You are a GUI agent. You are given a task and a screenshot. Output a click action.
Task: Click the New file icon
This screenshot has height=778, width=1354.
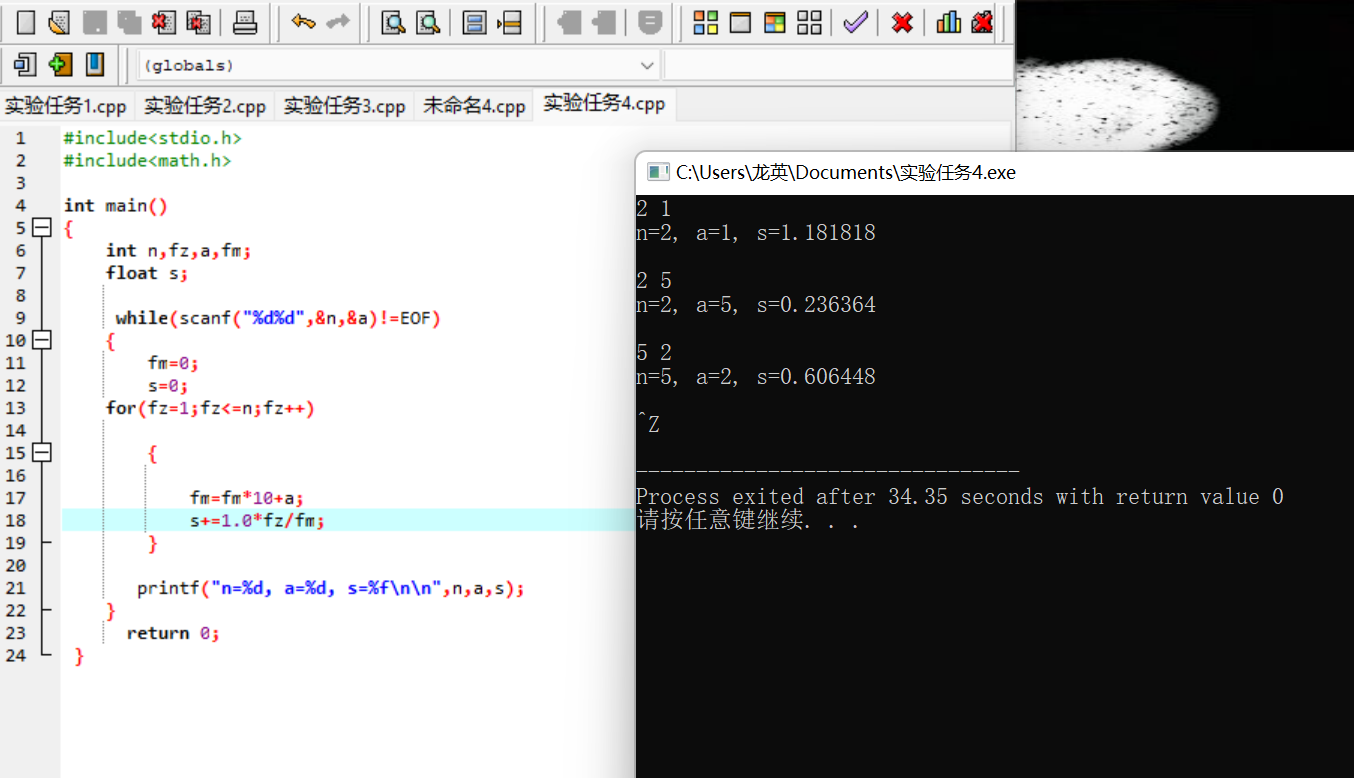pyautogui.click(x=27, y=22)
